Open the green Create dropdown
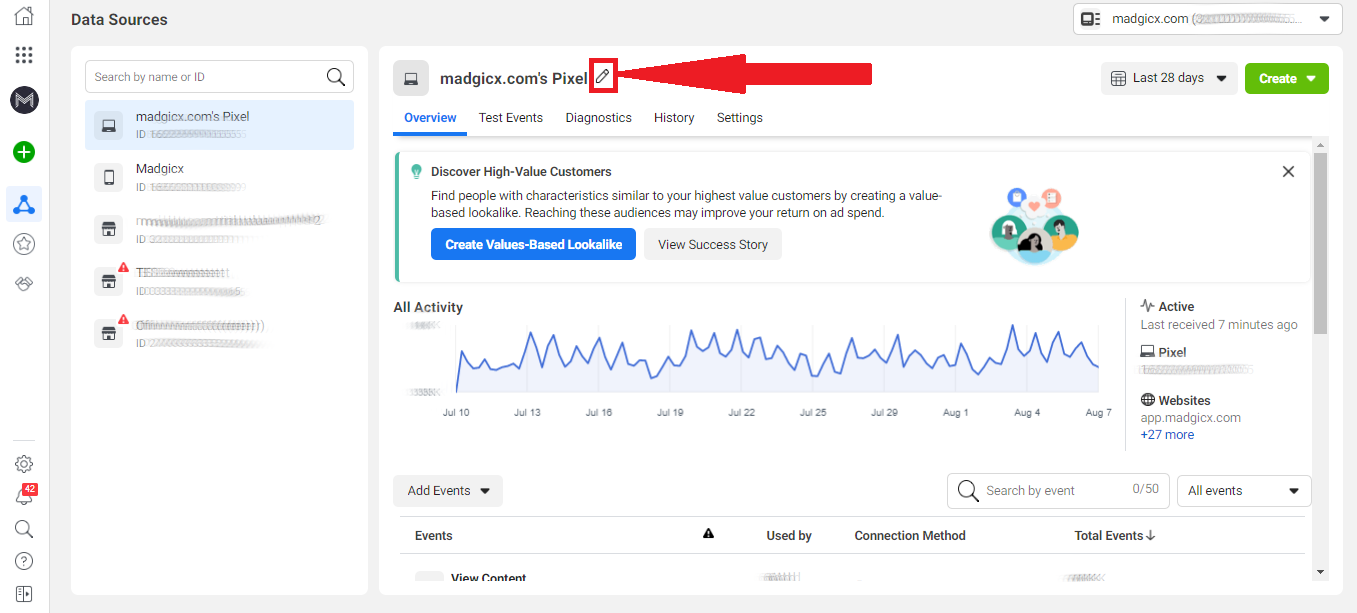The image size is (1357, 613). 1287,79
